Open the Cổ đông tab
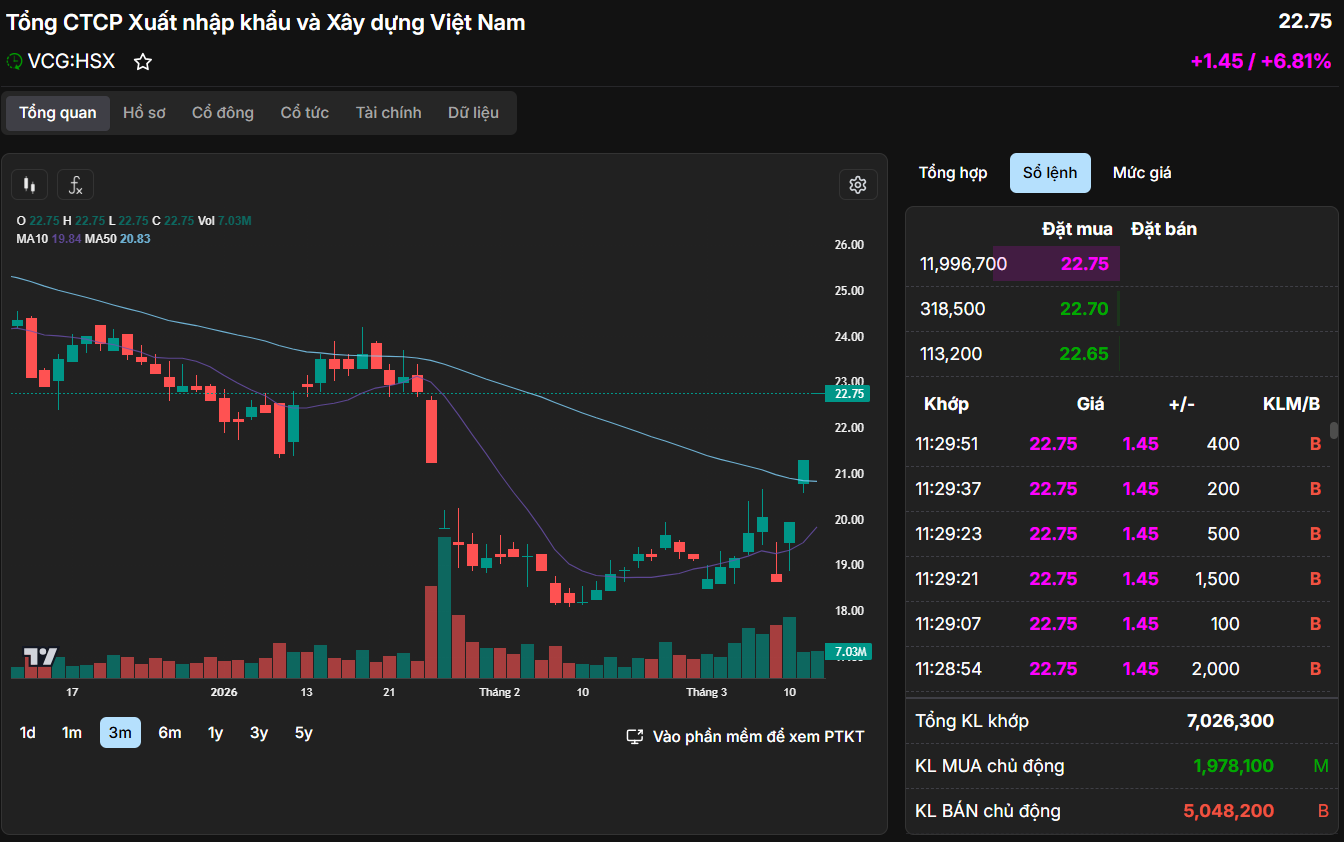The height and width of the screenshot is (842, 1344). click(223, 113)
